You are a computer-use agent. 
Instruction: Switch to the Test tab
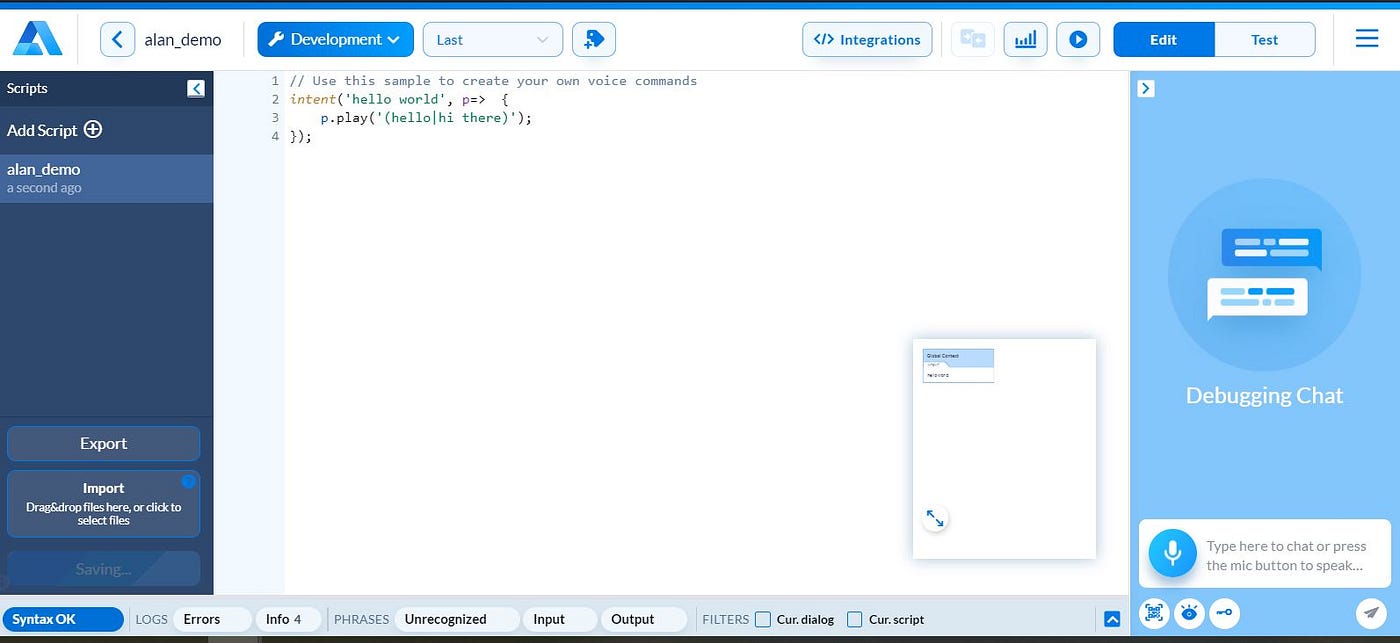[x=1264, y=39]
